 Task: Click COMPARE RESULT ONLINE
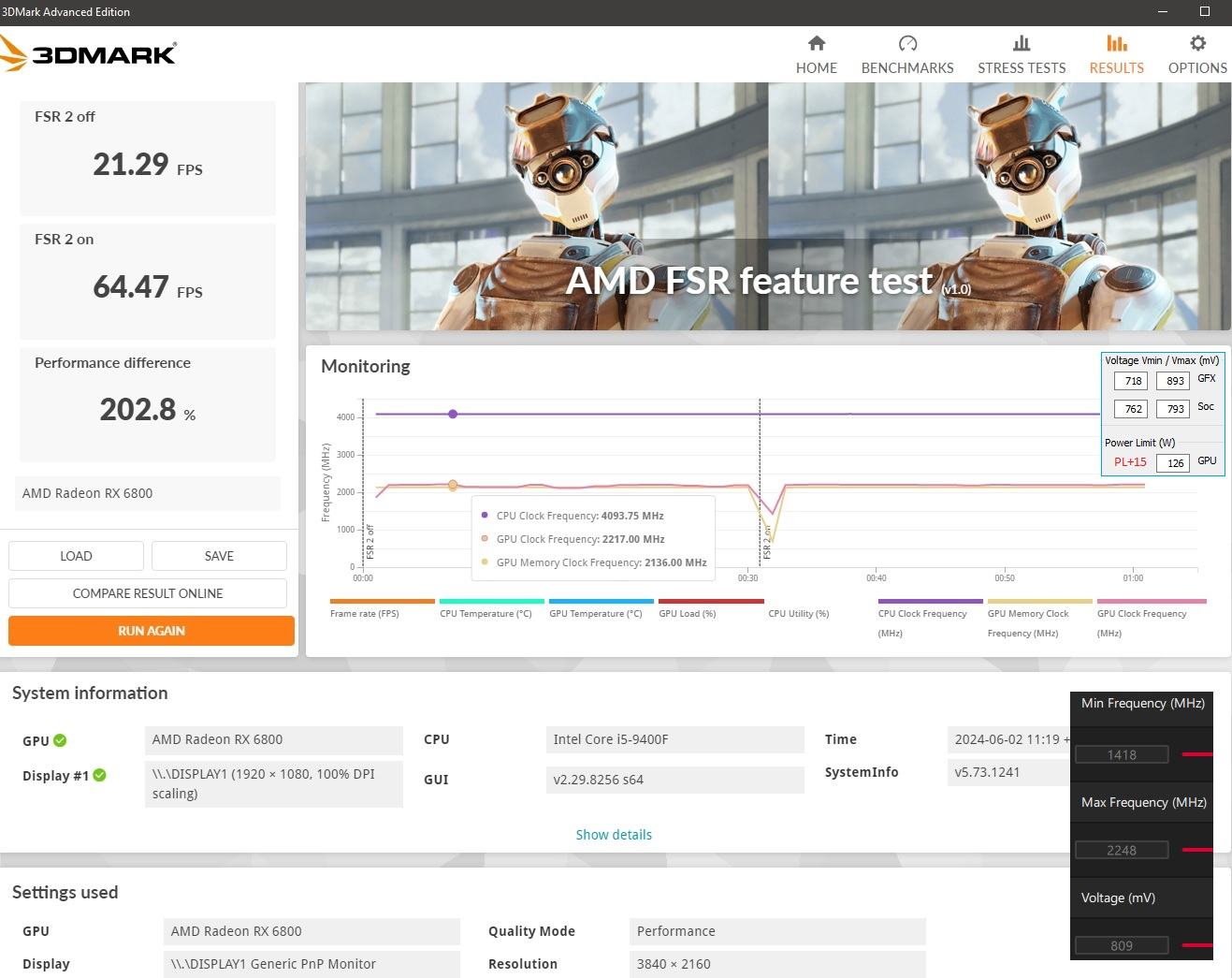click(148, 593)
